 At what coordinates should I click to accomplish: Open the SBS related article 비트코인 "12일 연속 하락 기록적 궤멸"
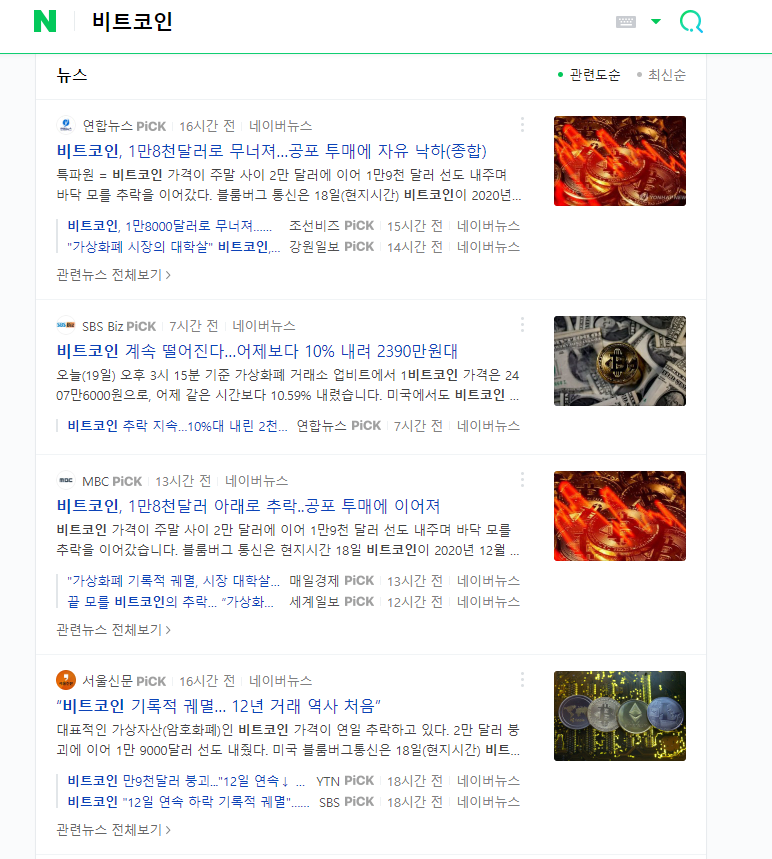(188, 801)
